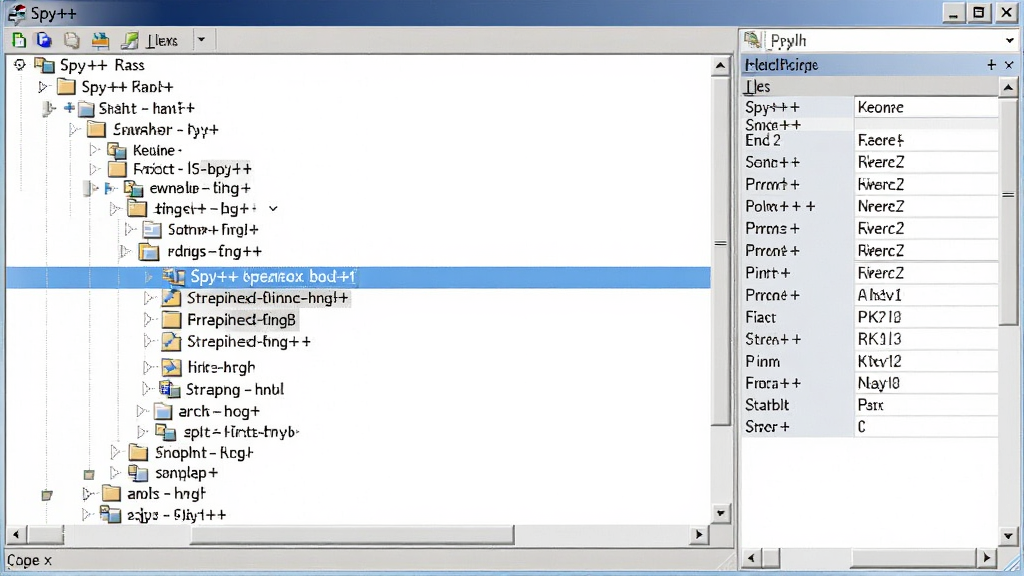Viewport: 1024px width, 576px height.
Task: Toggle the small box left of amls - hngt
Action: pos(46,496)
